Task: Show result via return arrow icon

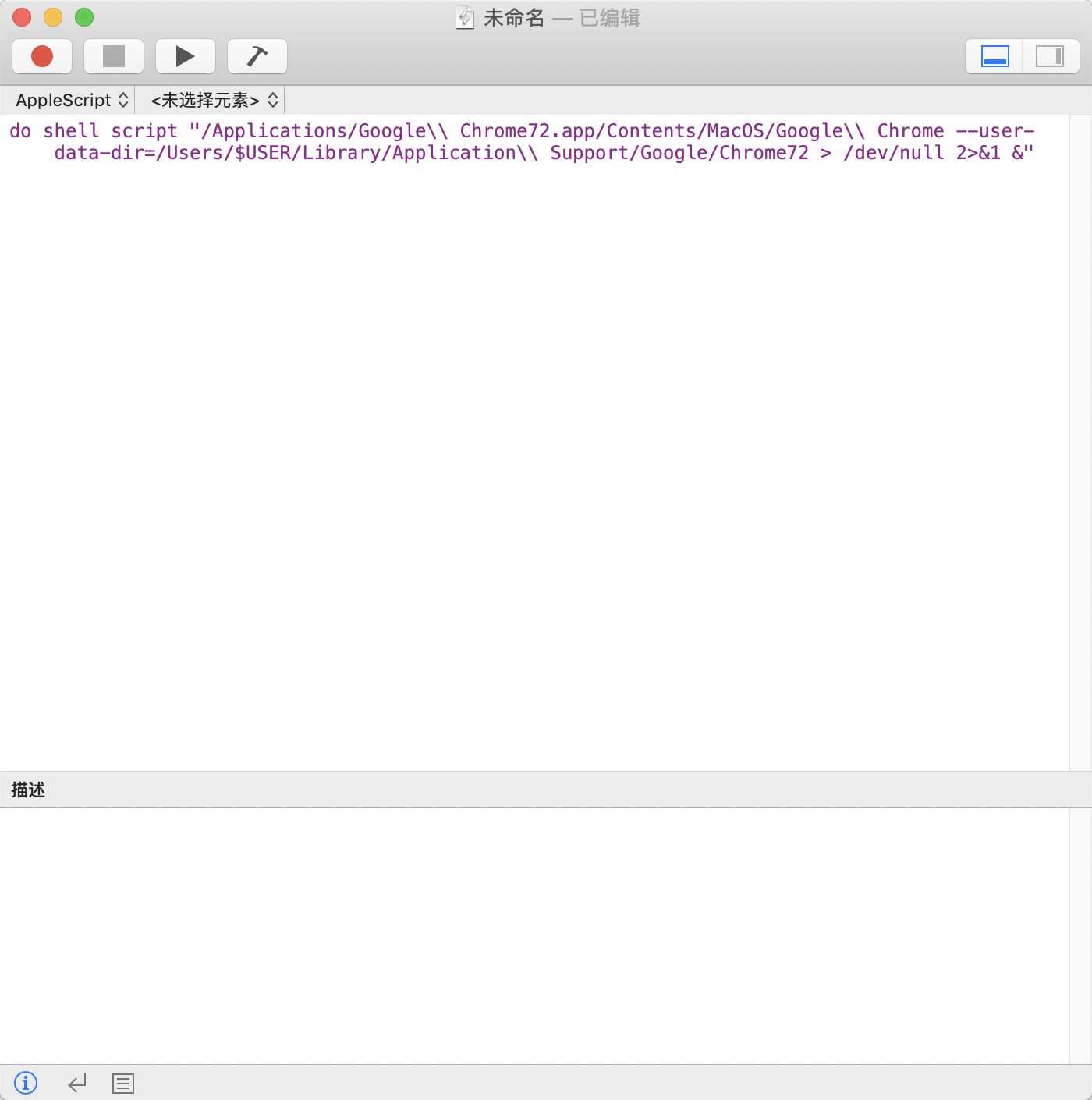Action: 77,1083
